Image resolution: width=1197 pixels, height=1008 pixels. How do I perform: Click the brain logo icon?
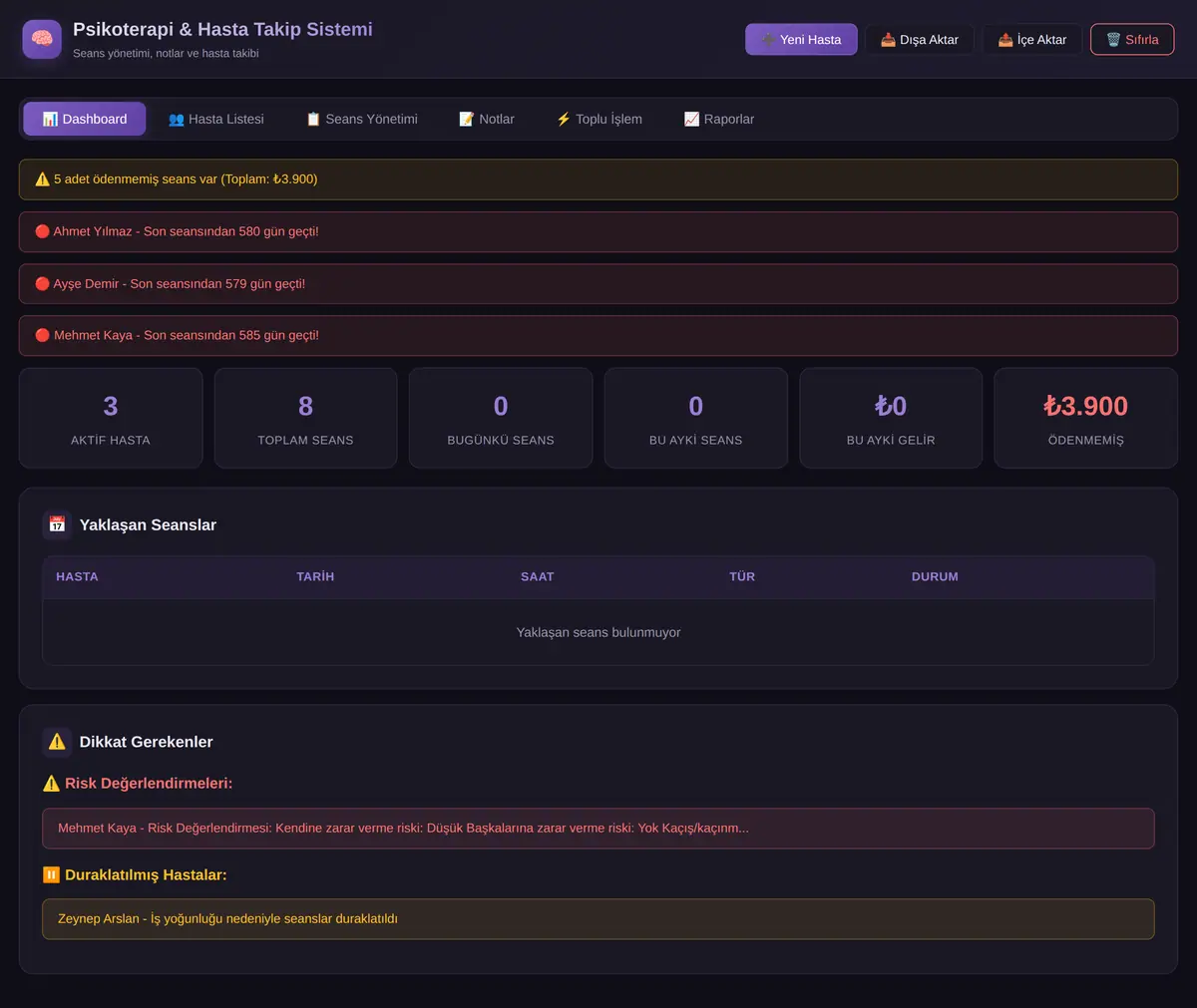(42, 40)
